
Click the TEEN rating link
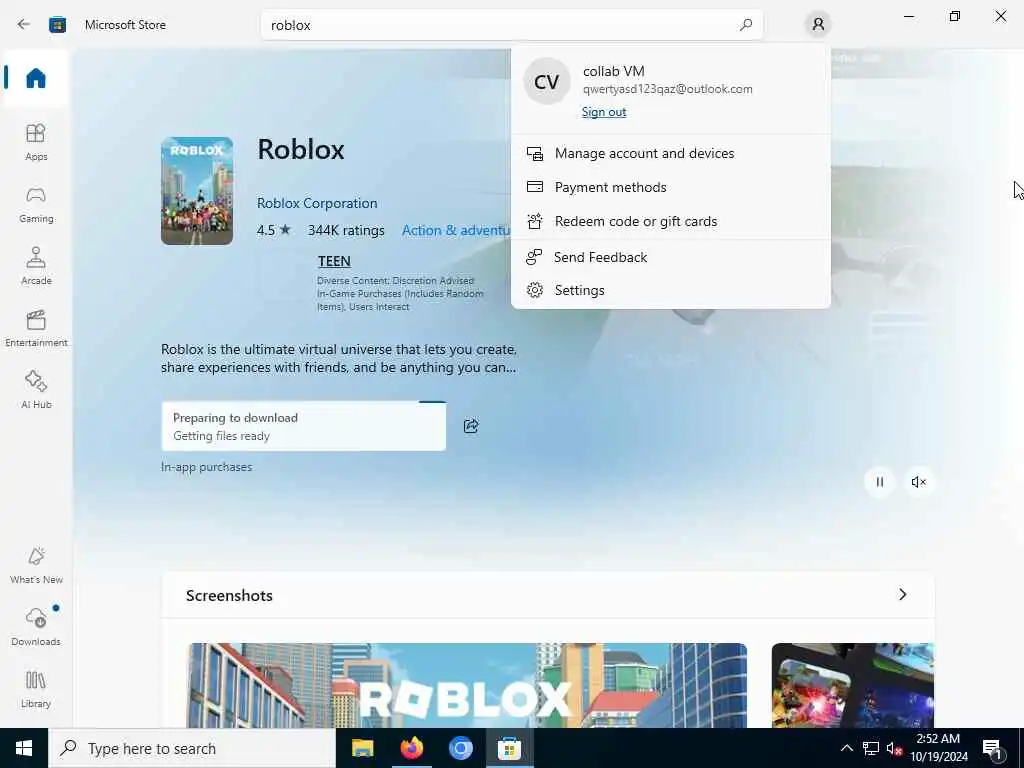(334, 261)
